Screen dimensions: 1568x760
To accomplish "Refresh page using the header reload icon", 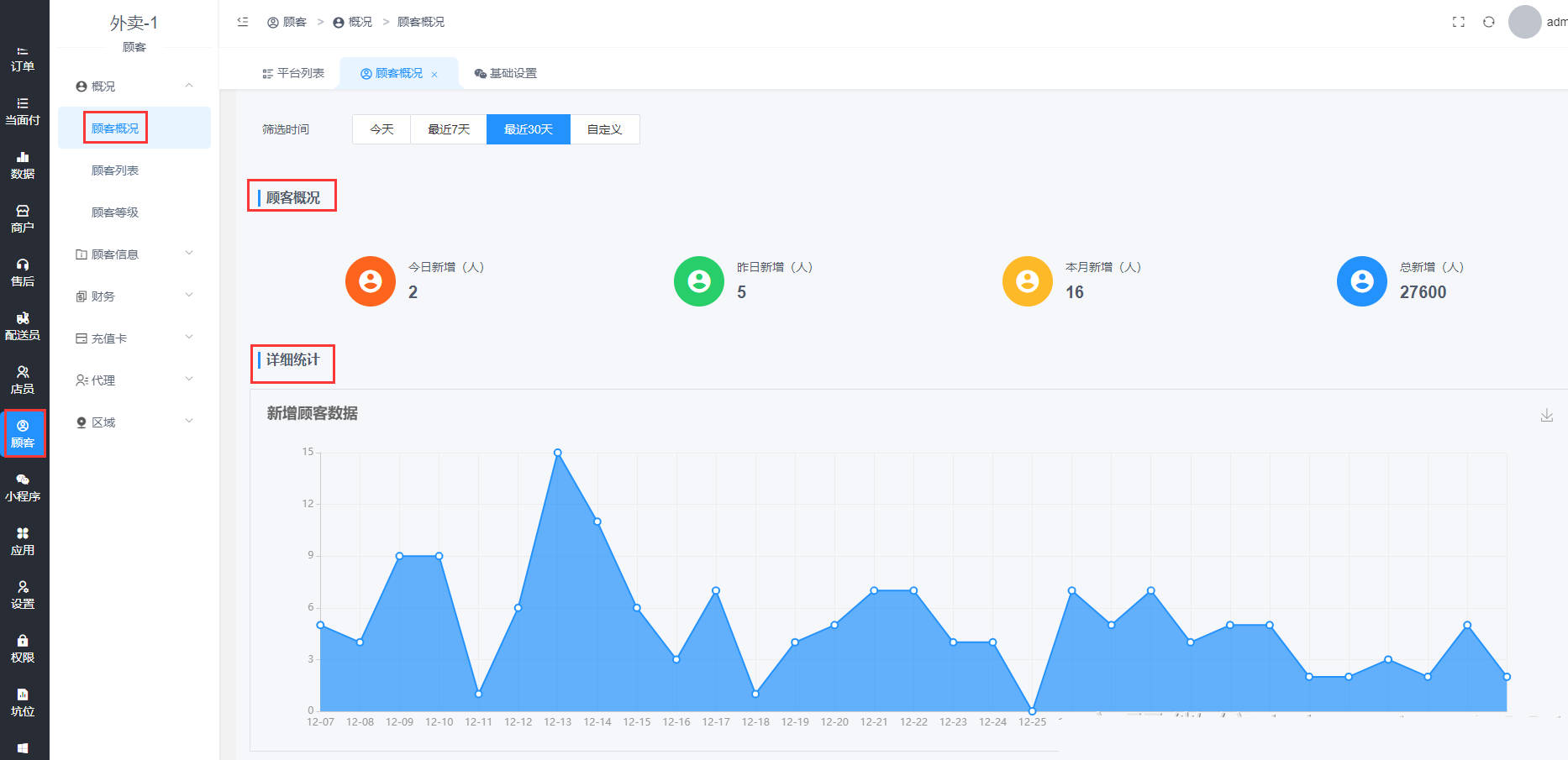I will tap(1488, 22).
